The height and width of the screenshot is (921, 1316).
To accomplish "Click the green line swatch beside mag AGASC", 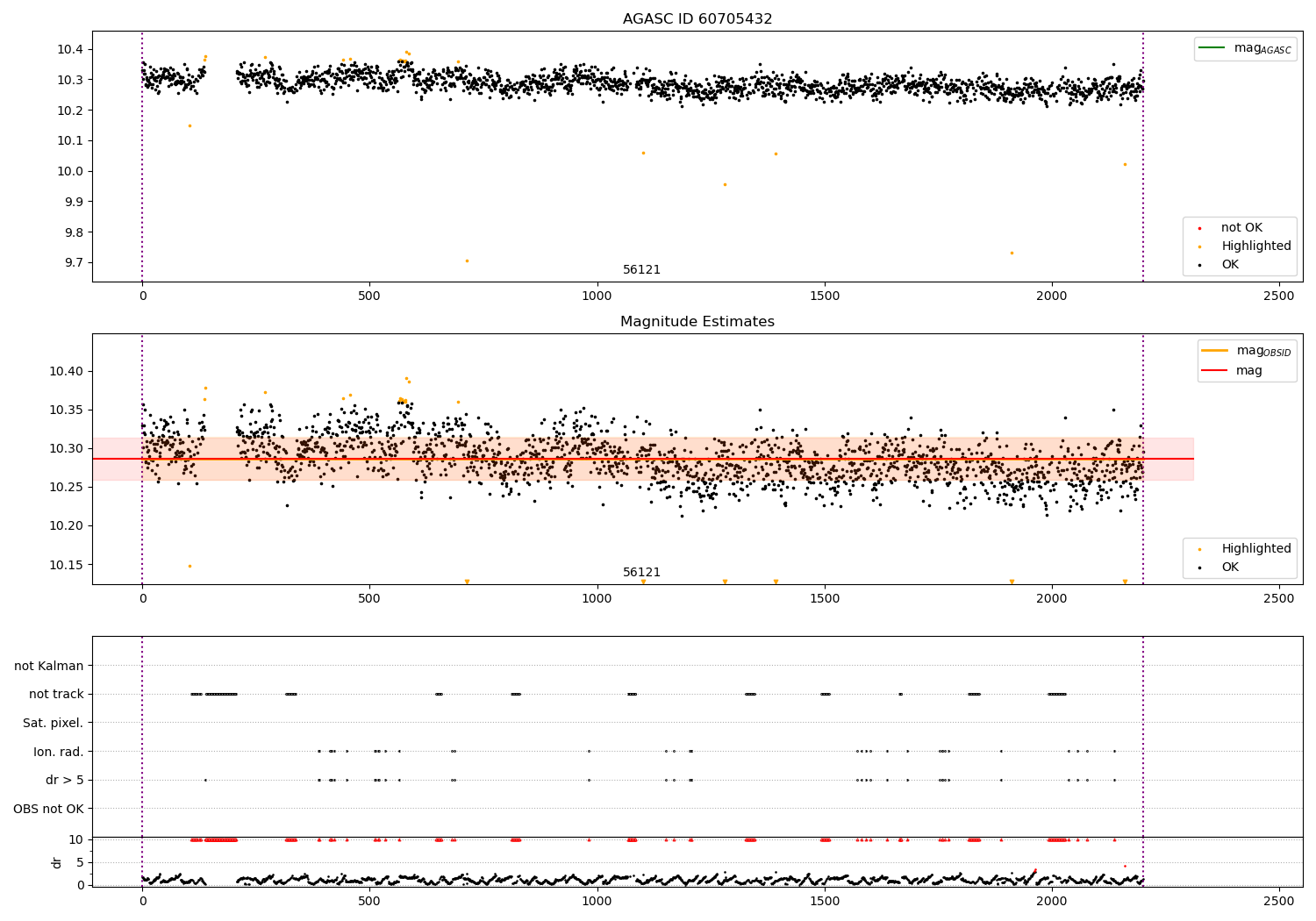I will coord(1212,47).
